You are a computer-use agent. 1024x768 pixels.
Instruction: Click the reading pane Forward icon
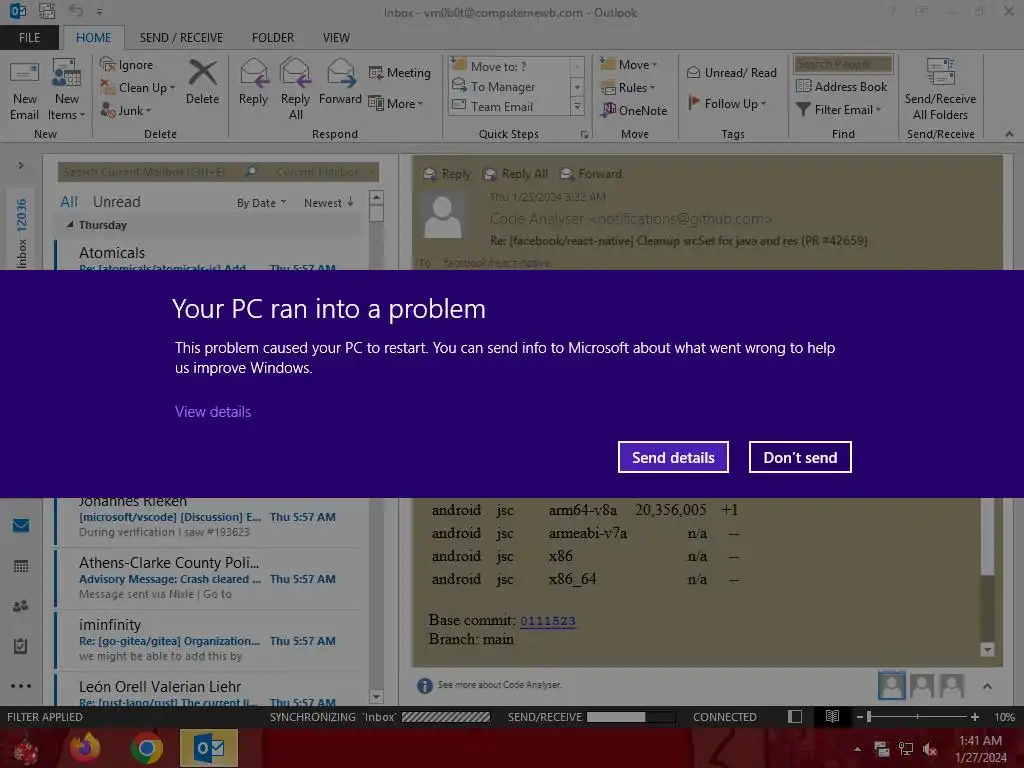click(x=567, y=174)
